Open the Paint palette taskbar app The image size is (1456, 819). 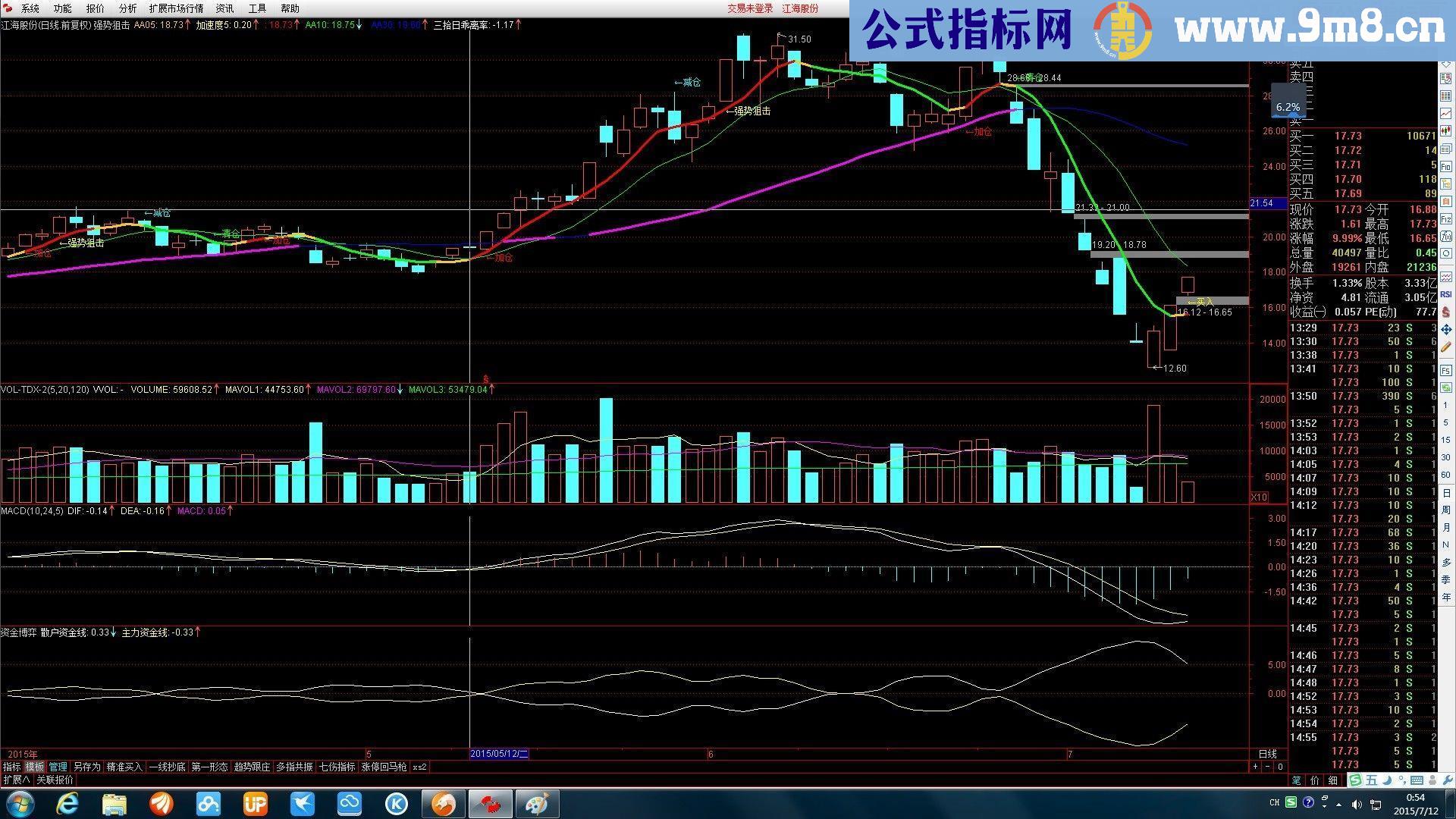pos(537,804)
